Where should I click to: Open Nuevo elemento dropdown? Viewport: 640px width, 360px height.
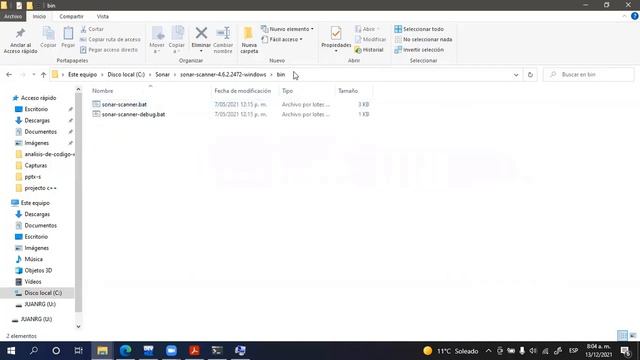coord(288,29)
